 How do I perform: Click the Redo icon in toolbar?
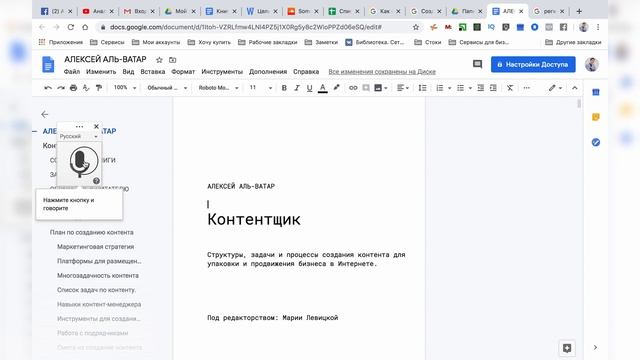pyautogui.click(x=61, y=88)
